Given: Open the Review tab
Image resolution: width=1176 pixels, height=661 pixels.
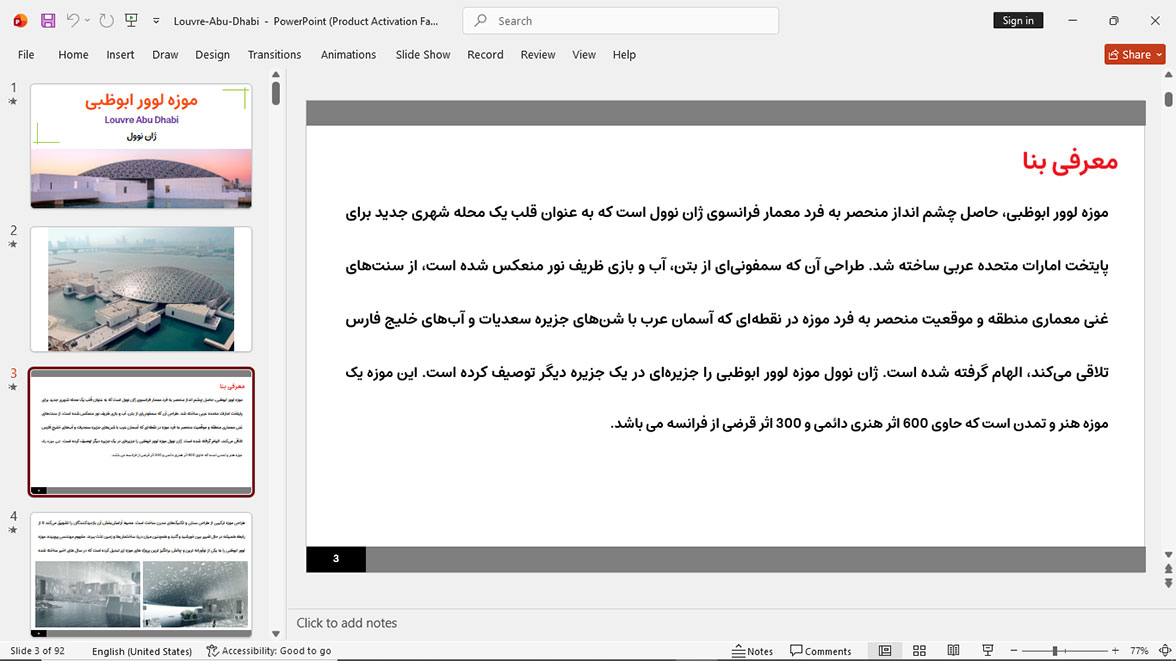Looking at the screenshot, I should point(538,55).
